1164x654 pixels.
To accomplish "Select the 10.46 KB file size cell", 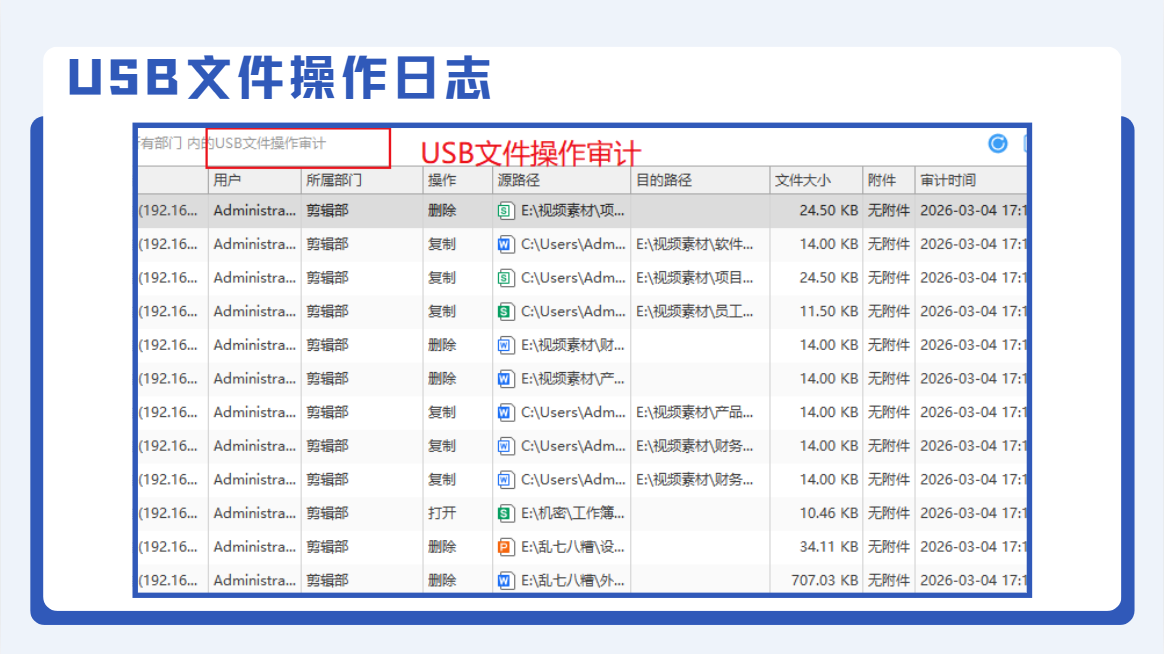I will tap(828, 513).
